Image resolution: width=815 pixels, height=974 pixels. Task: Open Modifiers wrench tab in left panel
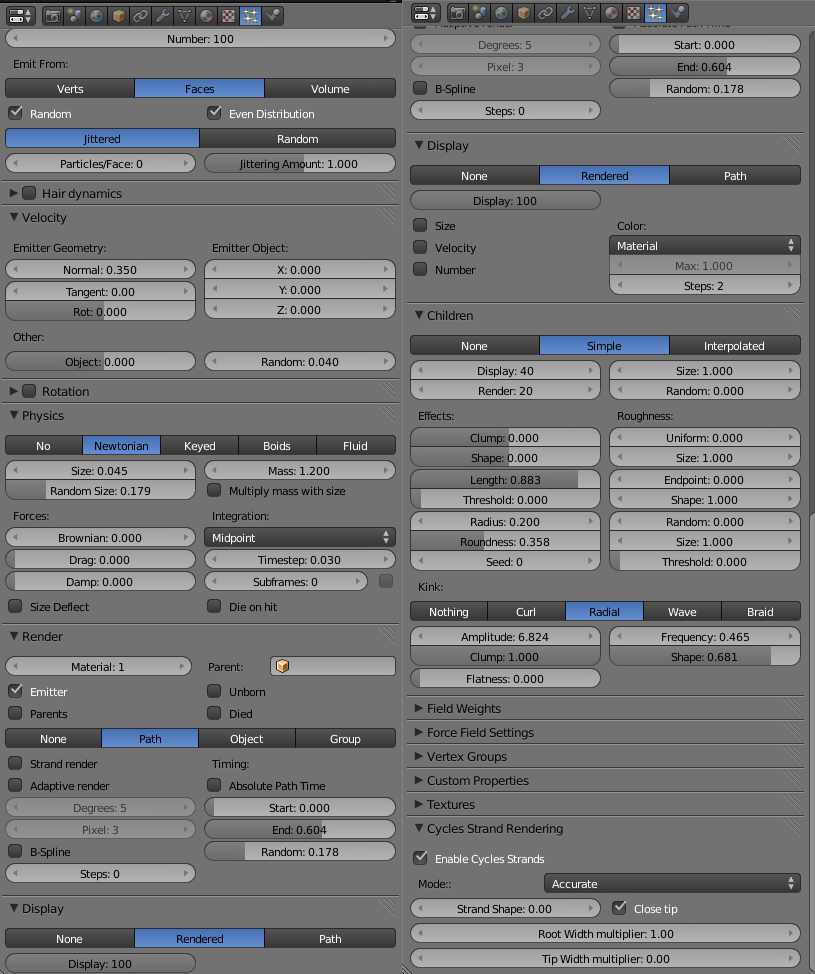(x=163, y=16)
